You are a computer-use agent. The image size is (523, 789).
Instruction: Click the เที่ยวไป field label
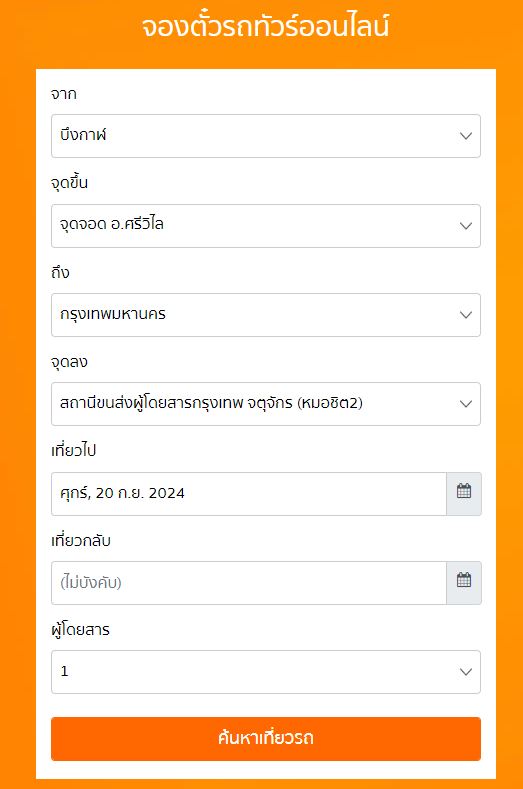[x=73, y=450]
